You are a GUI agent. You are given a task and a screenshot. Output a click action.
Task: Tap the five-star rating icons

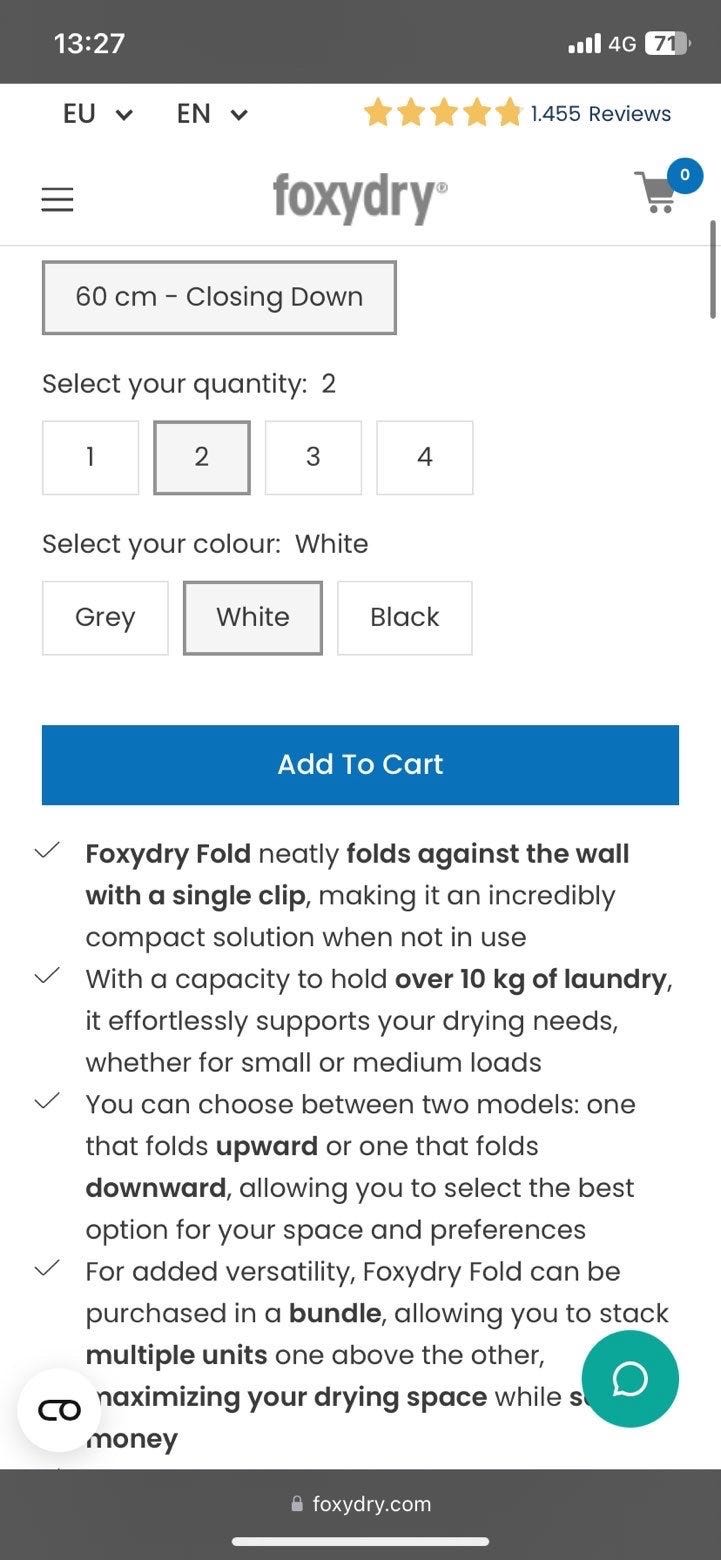[x=443, y=113]
